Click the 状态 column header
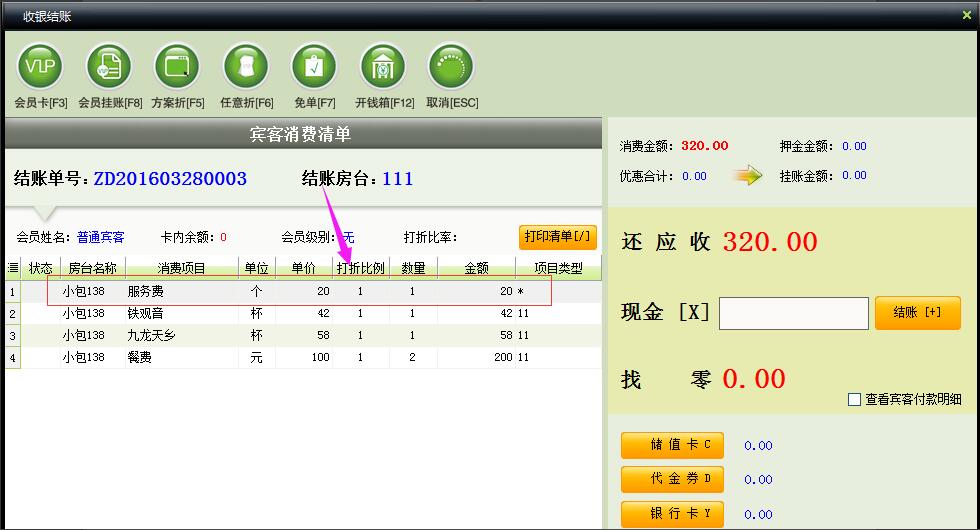Screen dimensions: 980x530 coord(41,268)
